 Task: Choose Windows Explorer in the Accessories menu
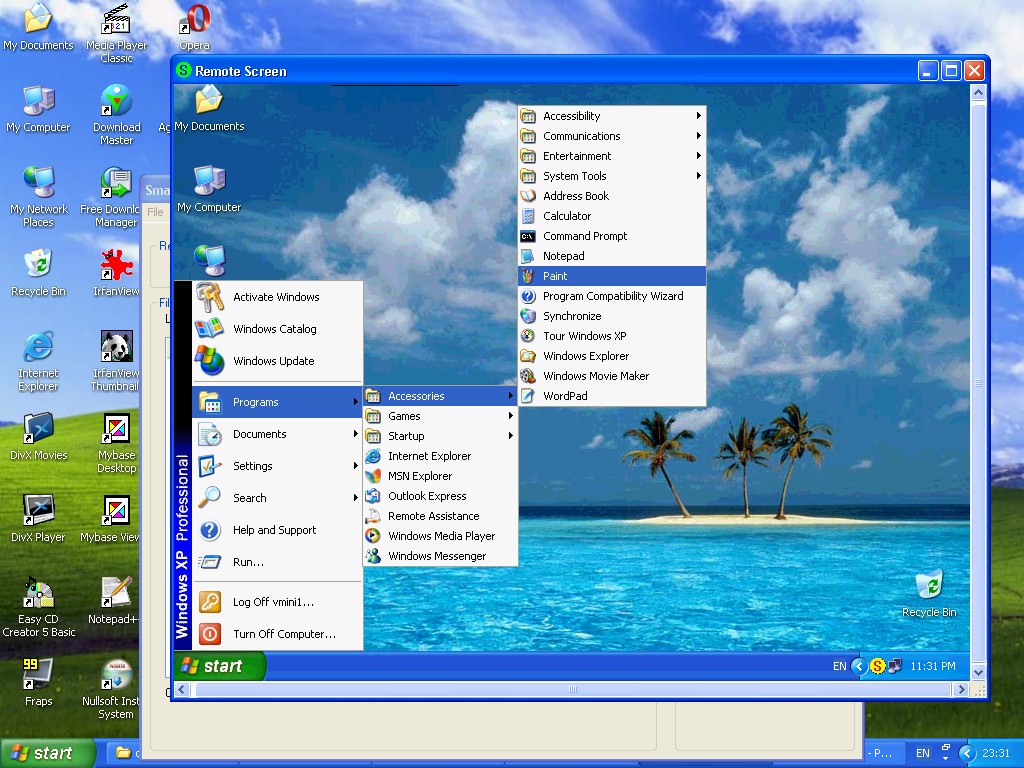click(612, 356)
